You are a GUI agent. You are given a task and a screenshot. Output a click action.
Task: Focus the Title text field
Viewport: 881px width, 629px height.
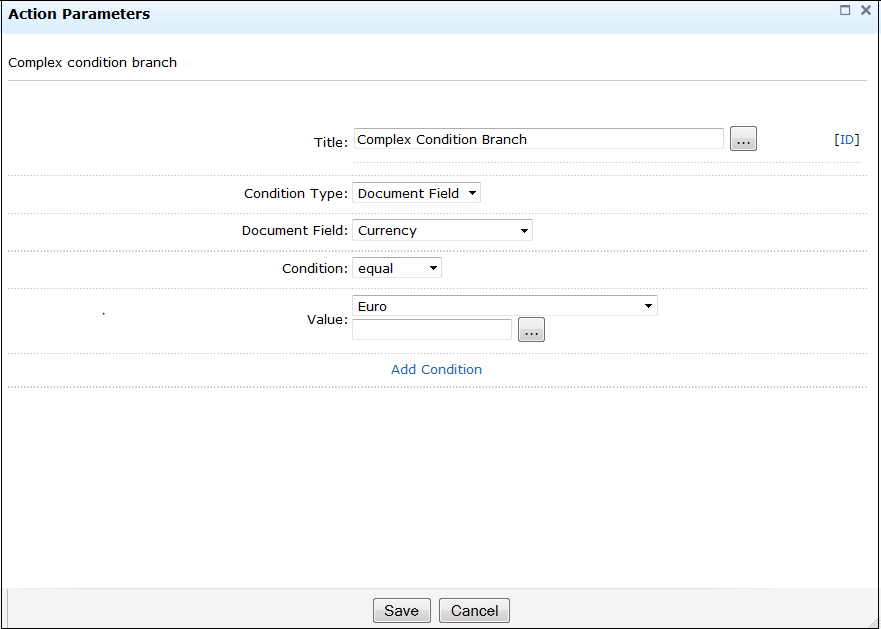[x=539, y=139]
